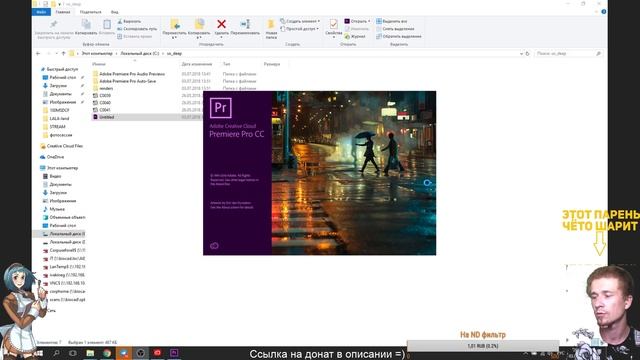640x360 pixels.
Task: Open the recent locations dropdown arrow
Action: point(56,53)
